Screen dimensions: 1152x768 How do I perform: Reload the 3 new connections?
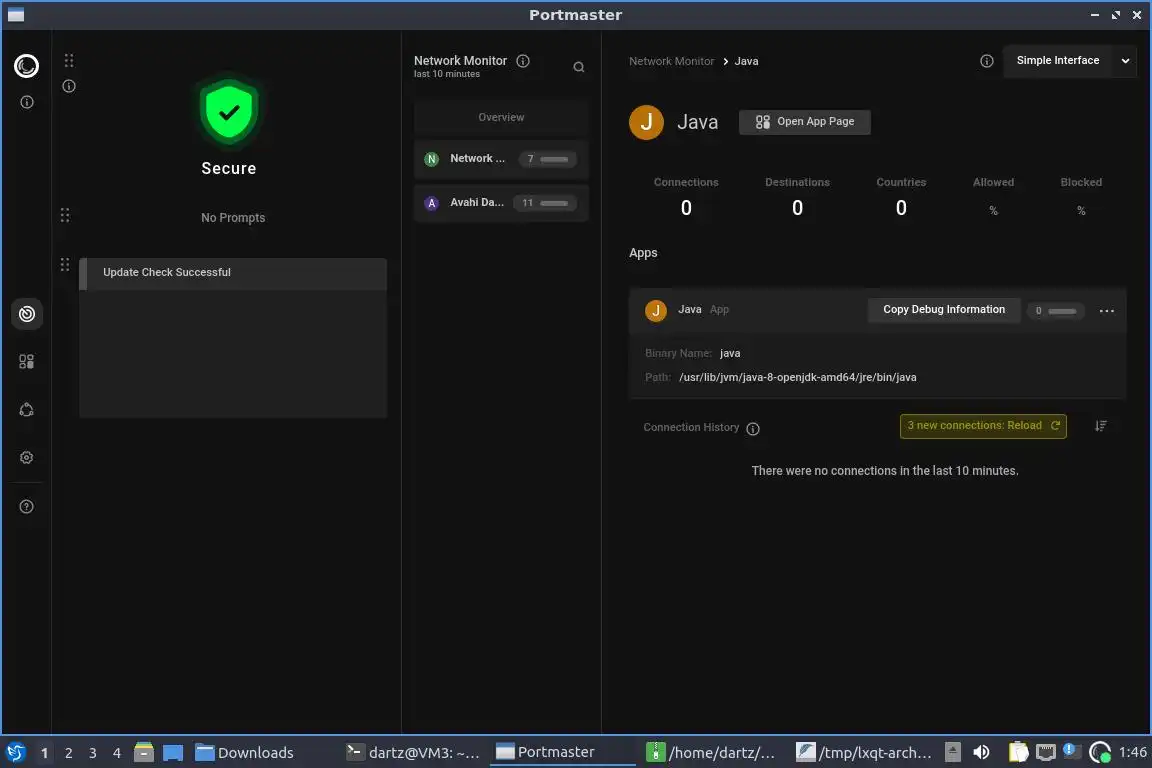pyautogui.click(x=983, y=426)
